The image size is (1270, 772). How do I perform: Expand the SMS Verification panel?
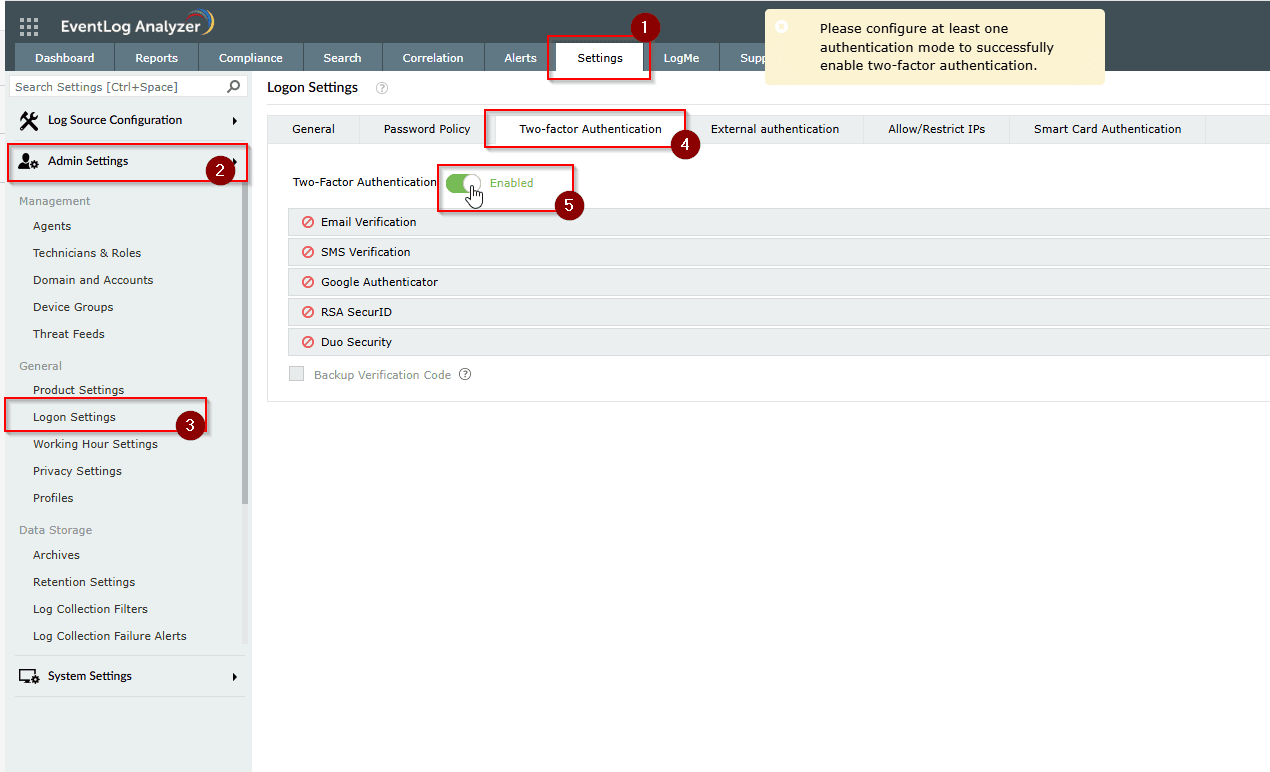click(778, 252)
